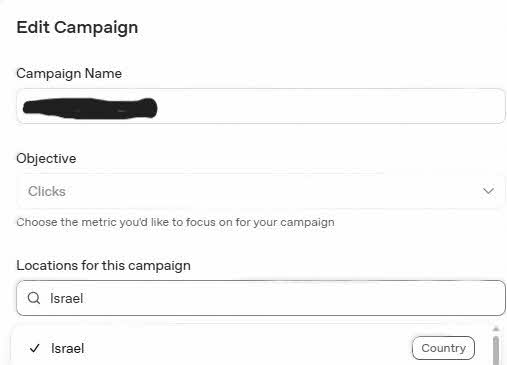Screen dimensions: 507x365
Task: Open the Objective dropdown showing Clicks
Action: (x=261, y=191)
